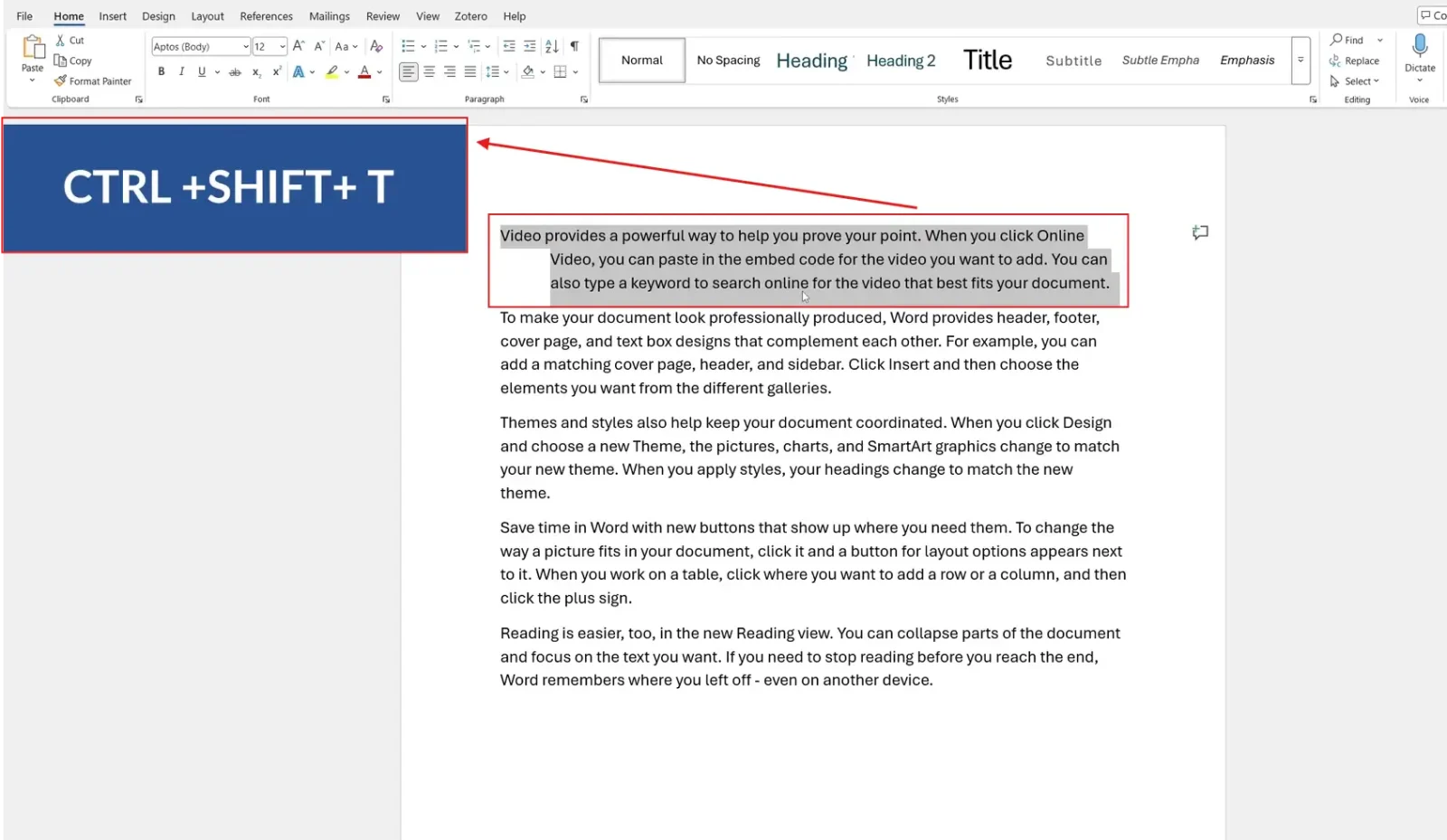1447x840 pixels.
Task: Apply text effects with the glowing A icon
Action: click(298, 71)
